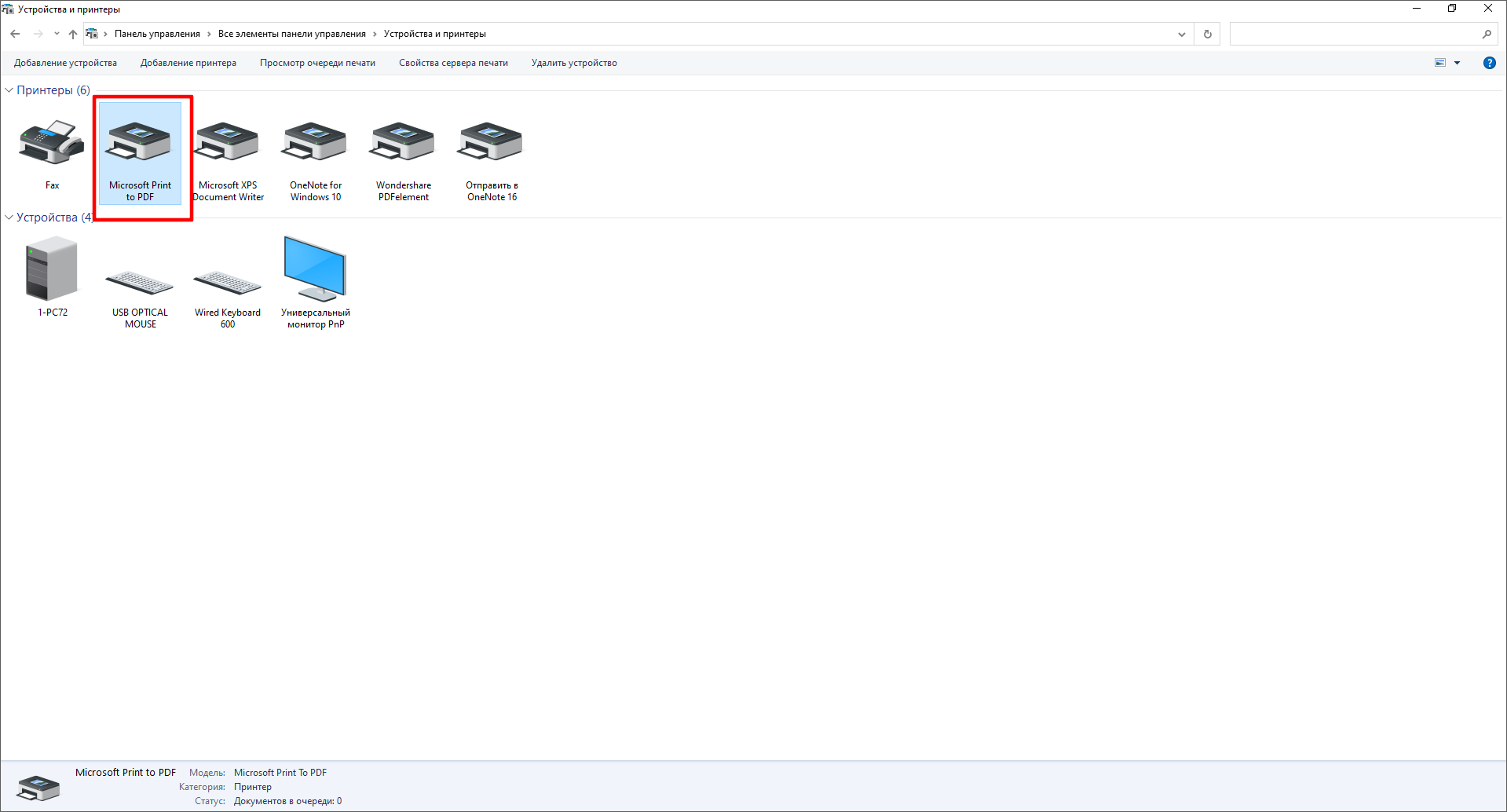Expand the address bar history dropdown
1507x812 pixels.
point(1181,34)
